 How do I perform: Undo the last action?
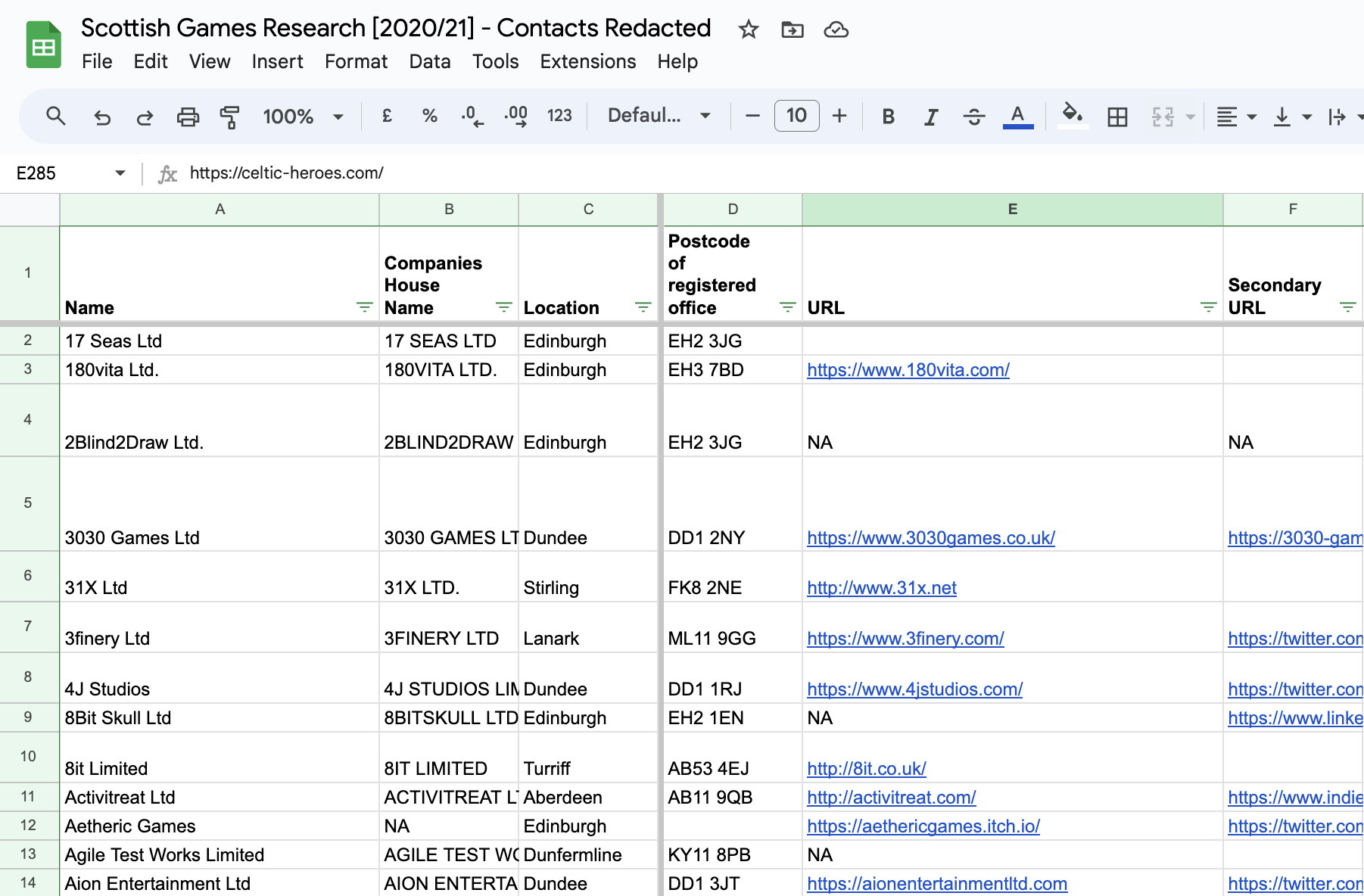click(102, 117)
